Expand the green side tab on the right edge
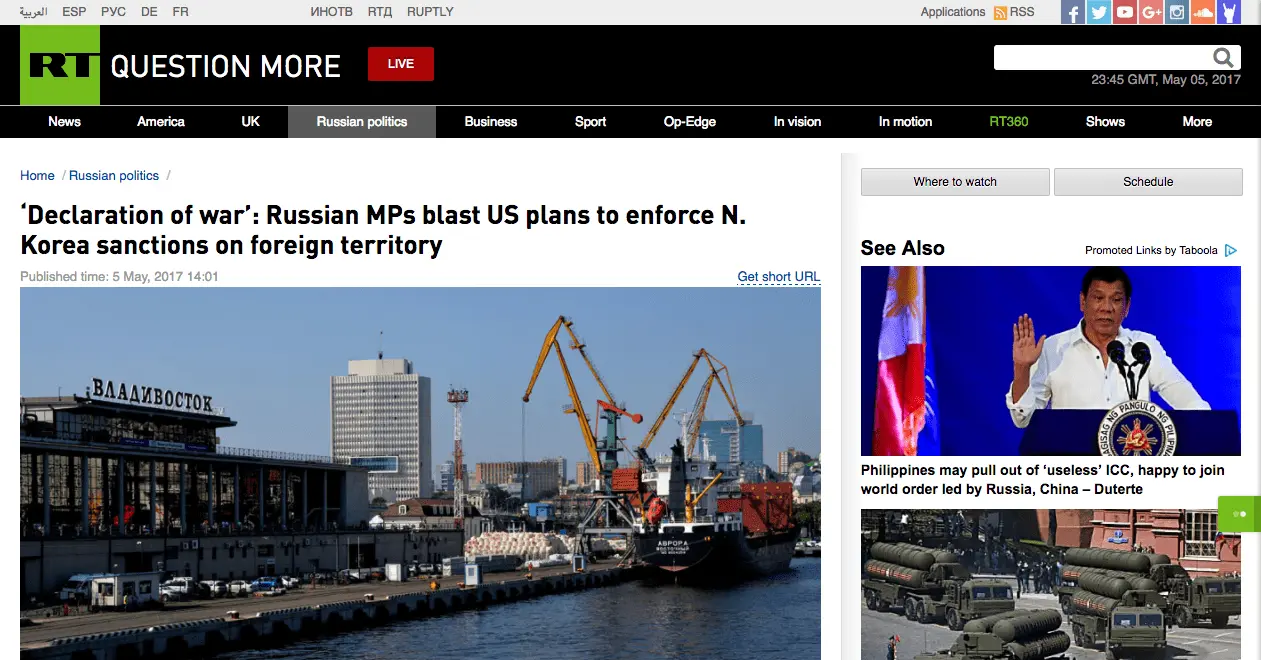This screenshot has height=660, width=1261. pos(1240,514)
